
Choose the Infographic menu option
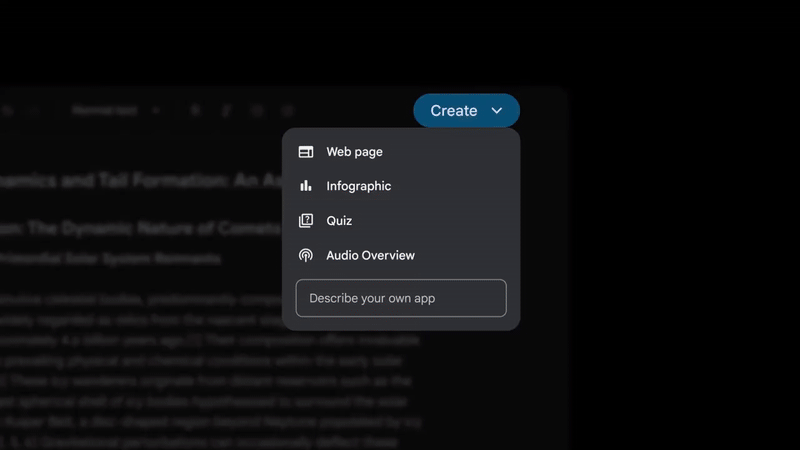401,186
